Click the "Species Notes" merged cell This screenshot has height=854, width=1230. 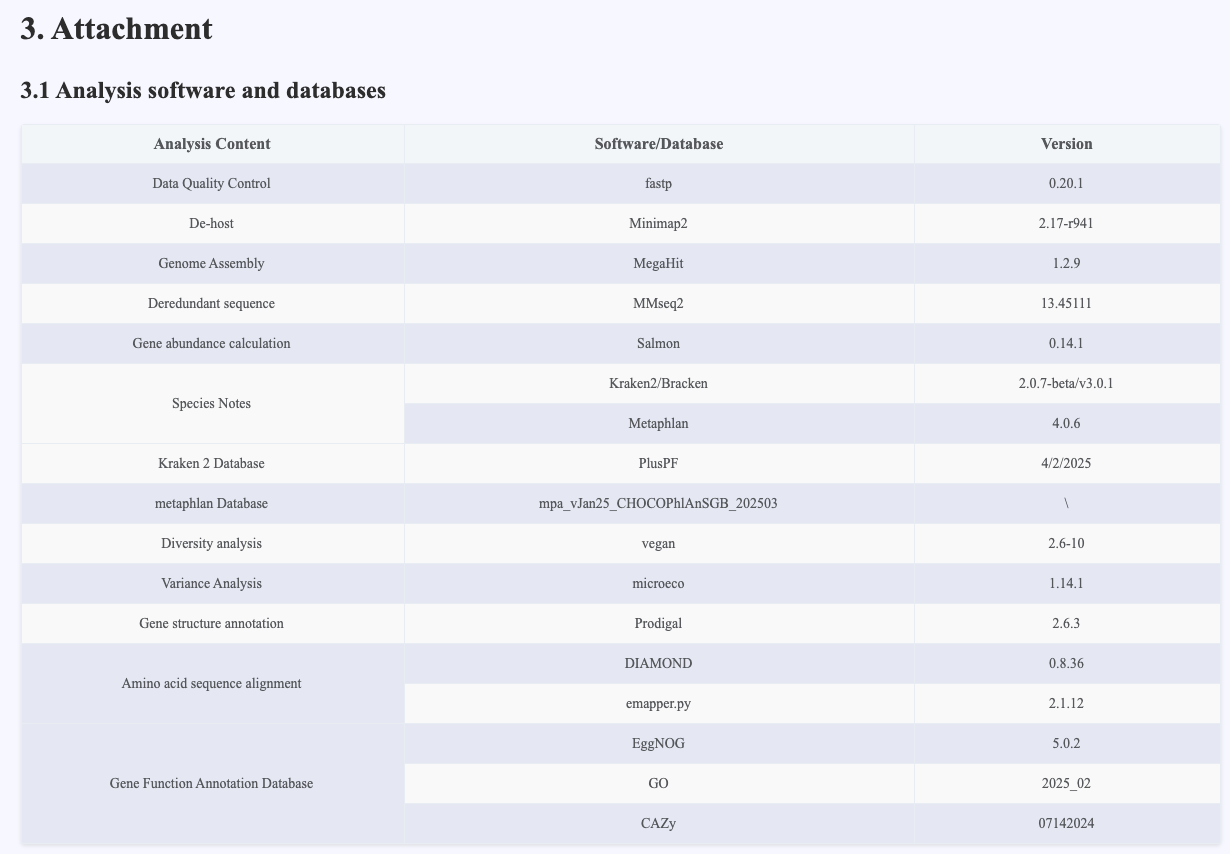pyautogui.click(x=212, y=404)
